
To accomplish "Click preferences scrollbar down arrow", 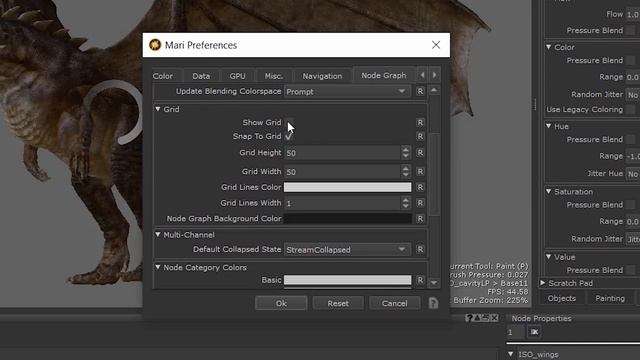I will tap(434, 282).
